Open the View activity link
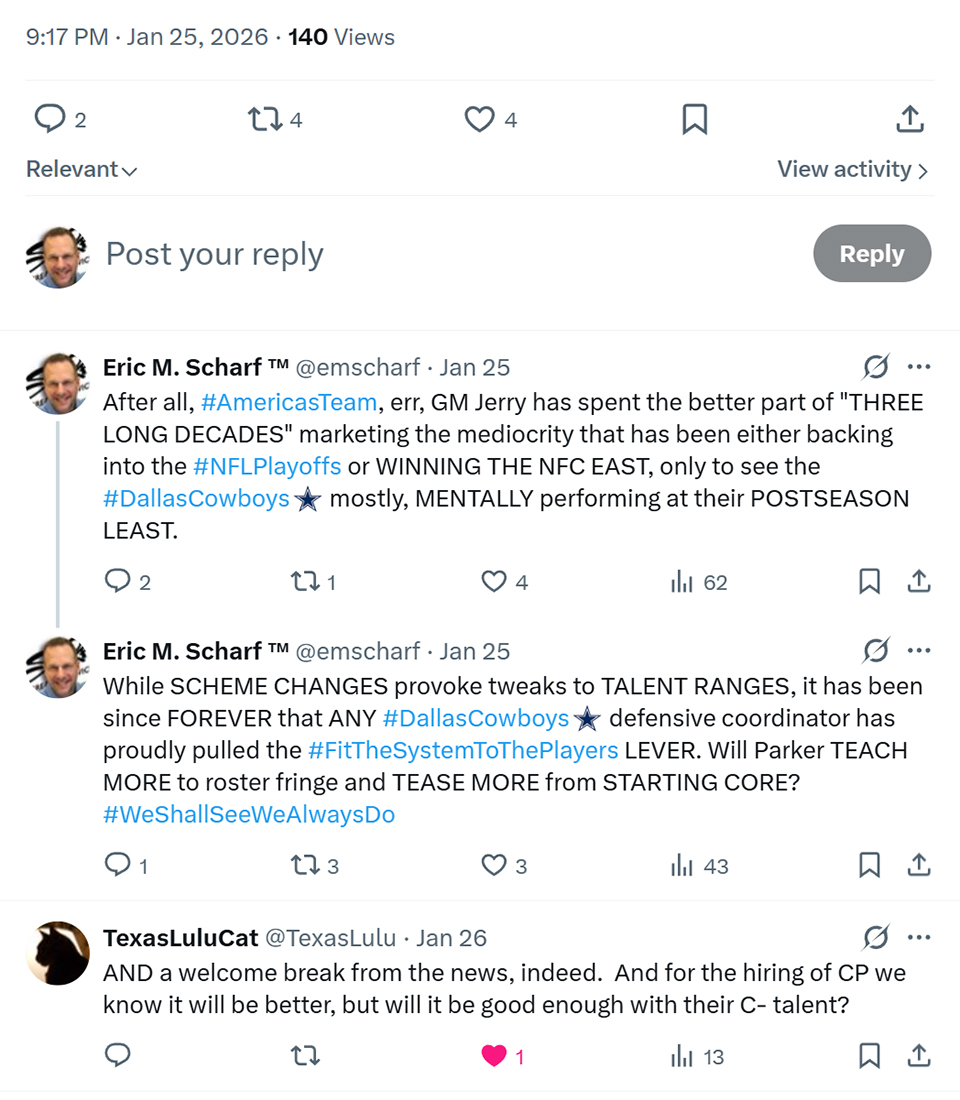This screenshot has width=960, height=1100. pos(852,170)
